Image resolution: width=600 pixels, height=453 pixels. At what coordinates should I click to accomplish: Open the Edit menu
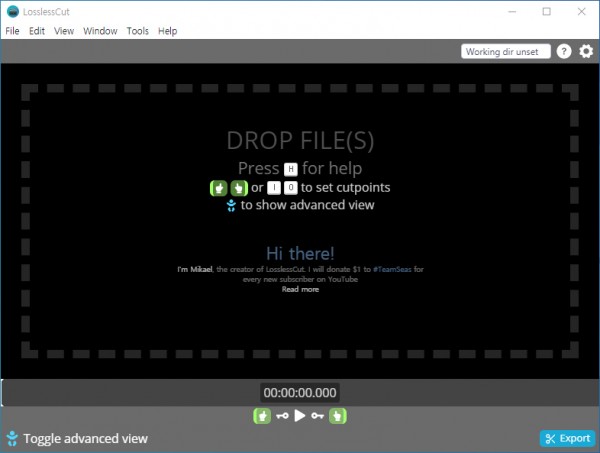pyautogui.click(x=37, y=31)
